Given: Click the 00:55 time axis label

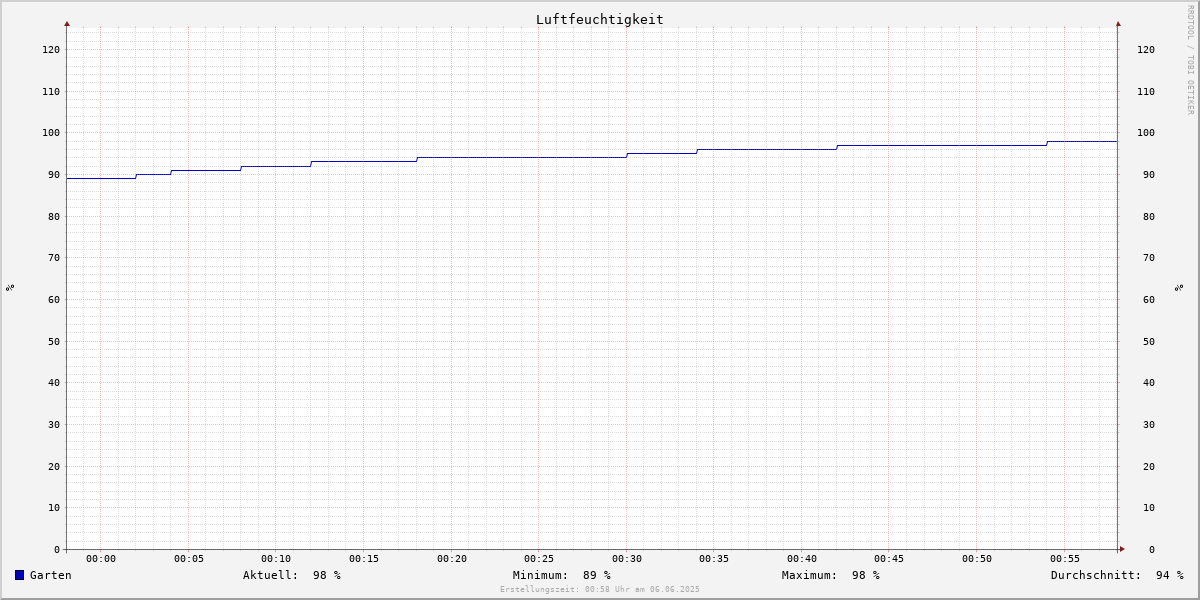Looking at the screenshot, I should (1065, 559).
